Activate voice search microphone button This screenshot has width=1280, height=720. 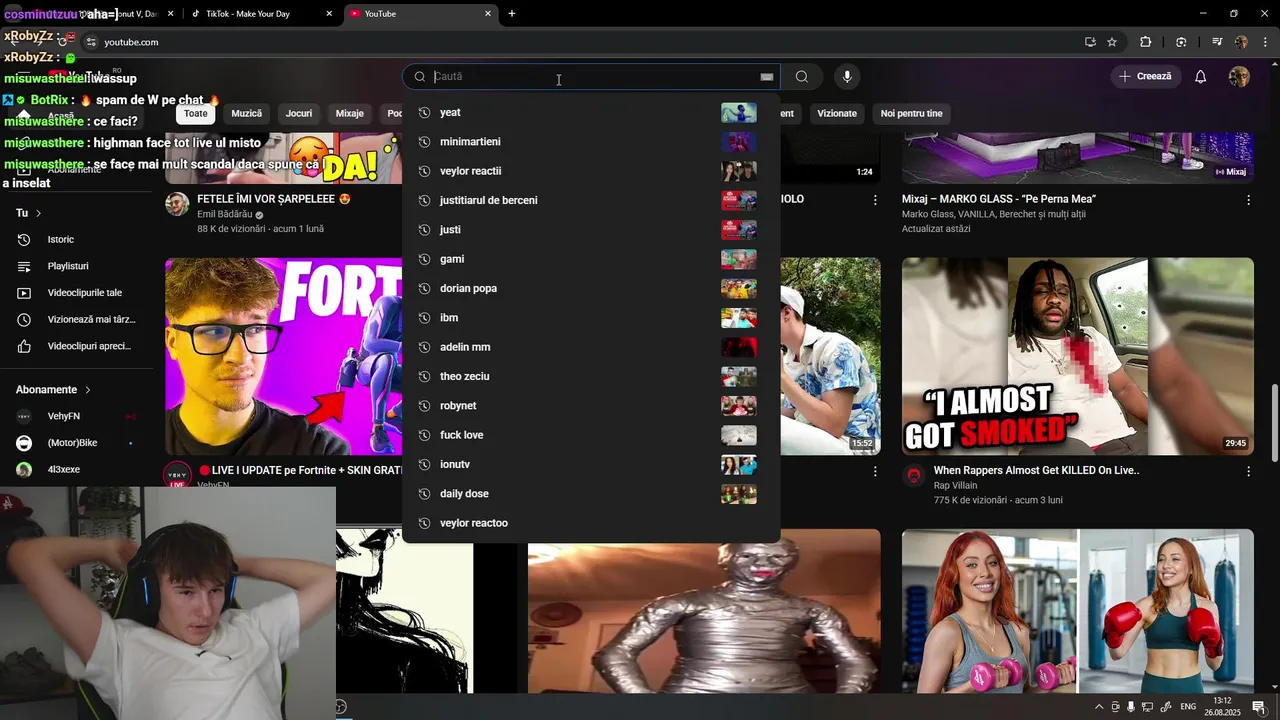click(x=847, y=77)
